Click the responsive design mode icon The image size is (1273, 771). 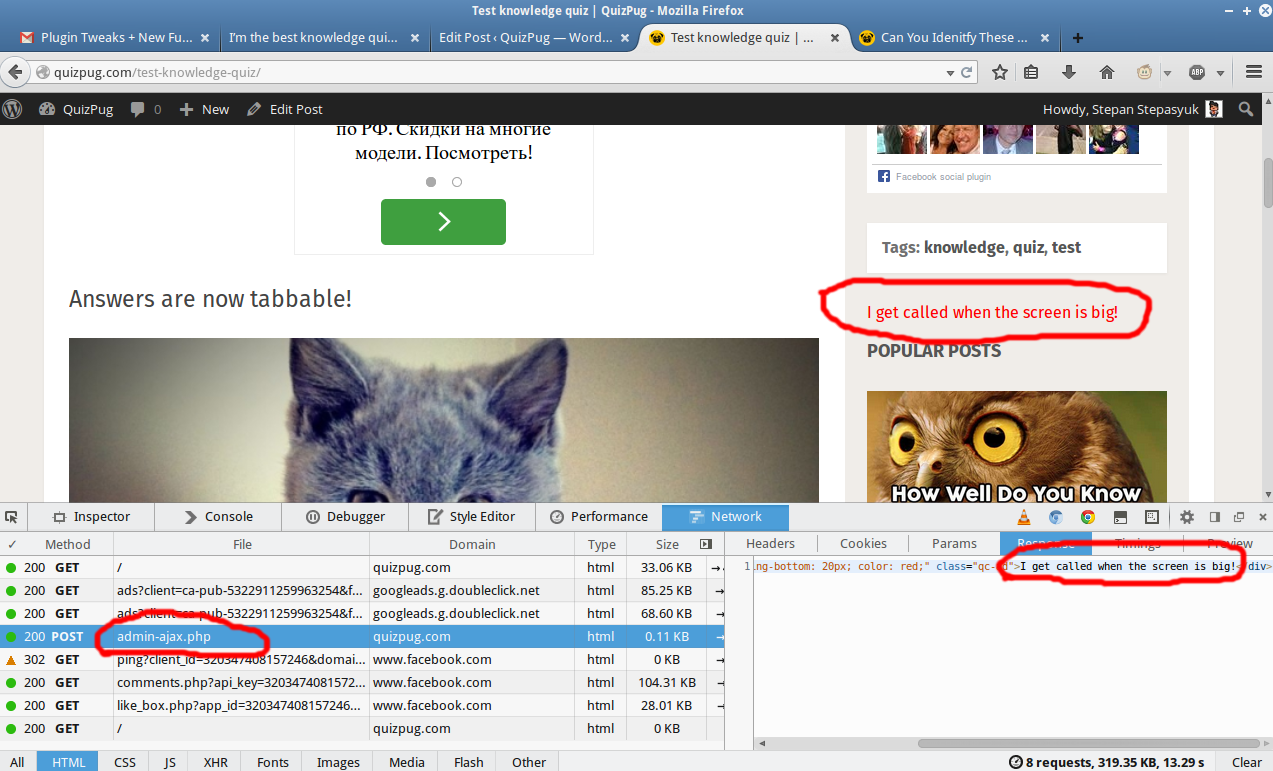(x=1152, y=517)
